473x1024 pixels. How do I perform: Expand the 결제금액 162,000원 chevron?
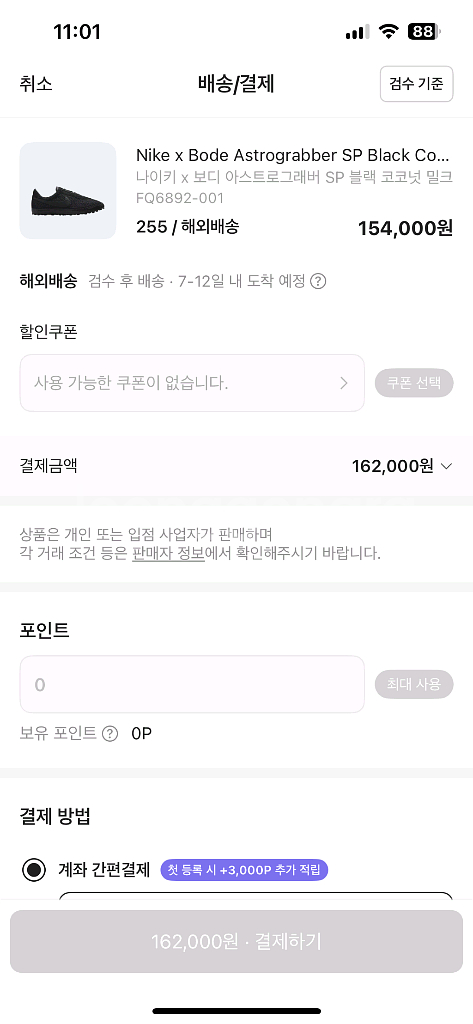[x=447, y=466]
